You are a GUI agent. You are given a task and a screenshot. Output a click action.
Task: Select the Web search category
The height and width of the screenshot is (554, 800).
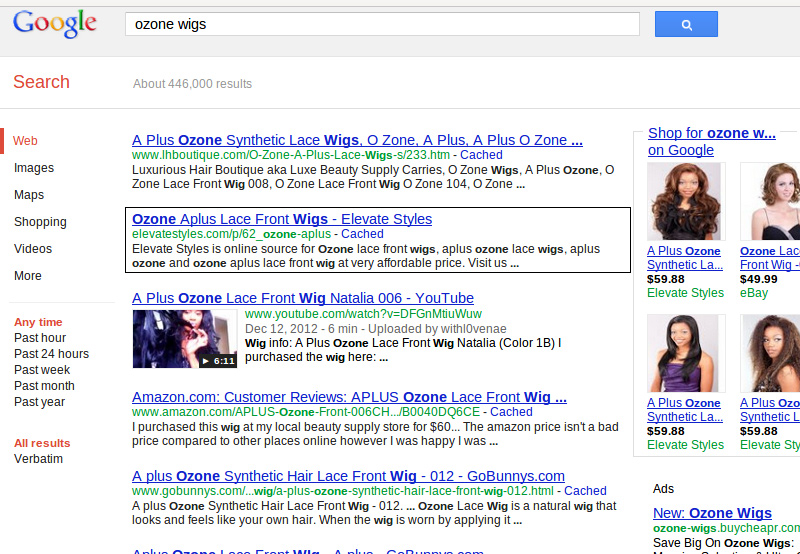(25, 141)
